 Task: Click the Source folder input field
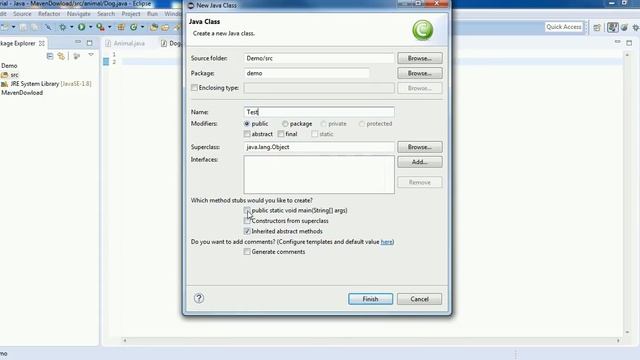[319, 58]
